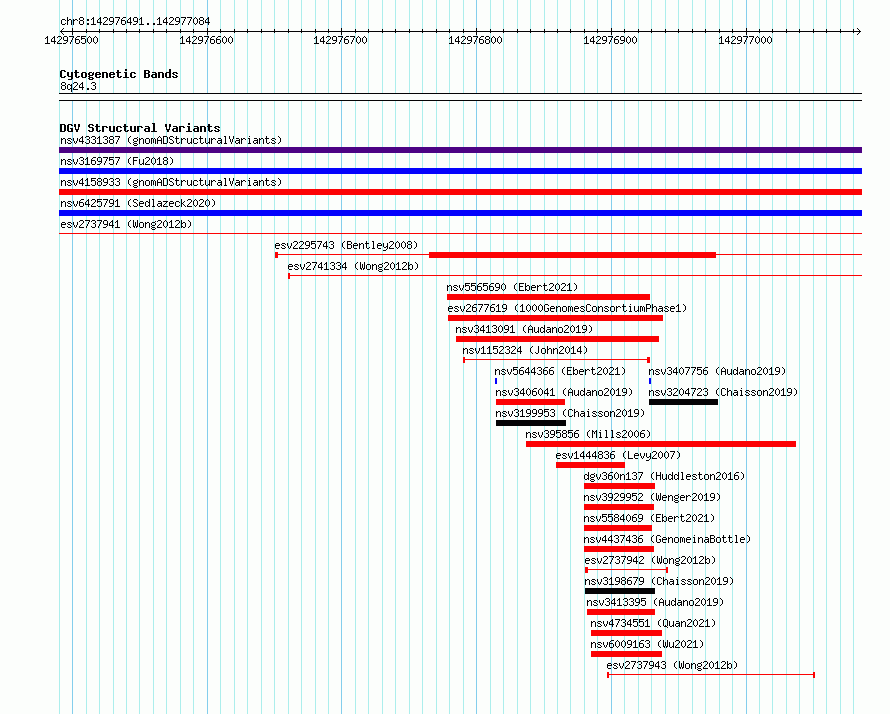Viewport: 890px width, 714px height.
Task: Open nsv4158933 (gnomADStructuralVariants) label
Action: pos(171,182)
